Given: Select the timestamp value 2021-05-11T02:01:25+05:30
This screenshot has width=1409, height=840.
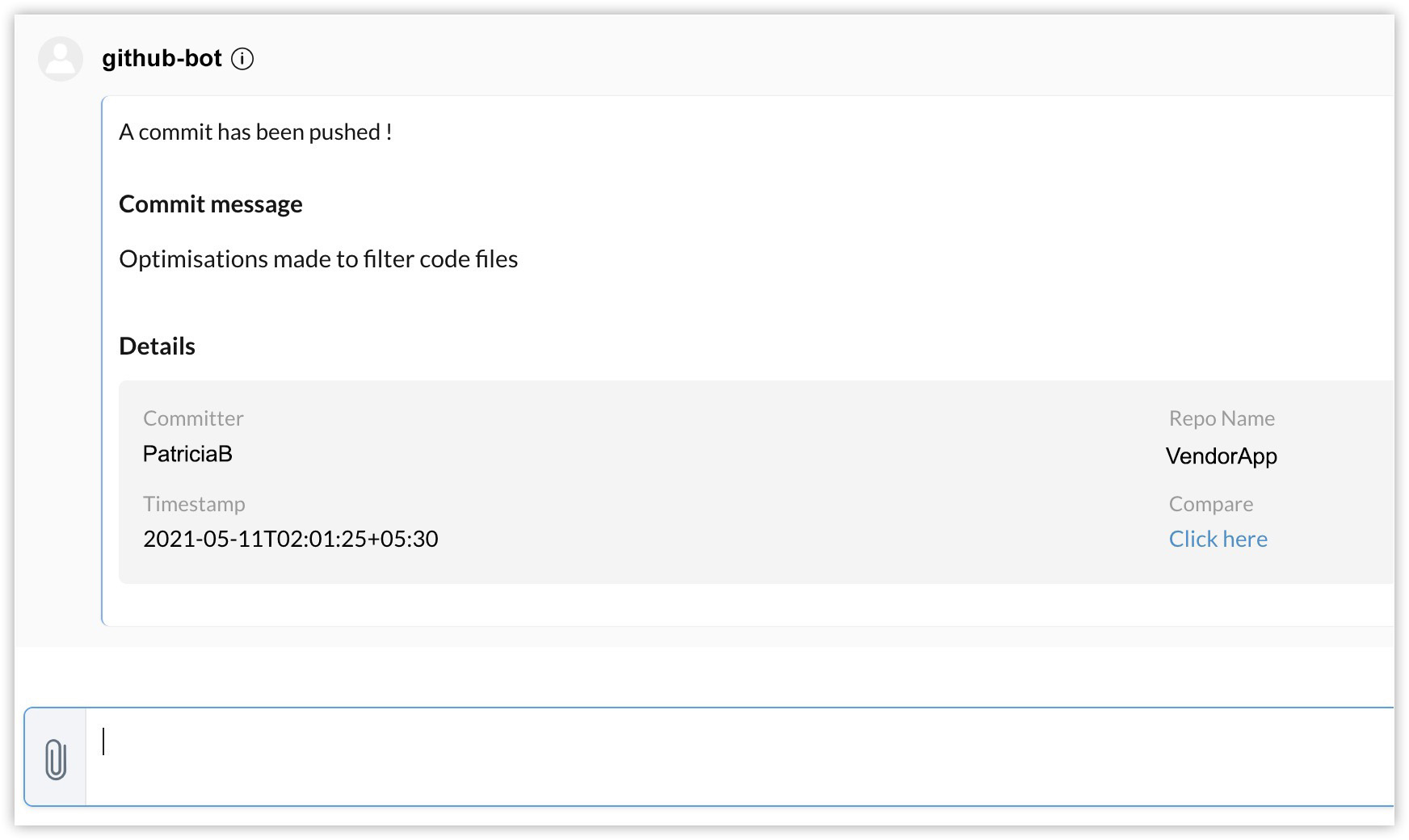Looking at the screenshot, I should tap(290, 539).
